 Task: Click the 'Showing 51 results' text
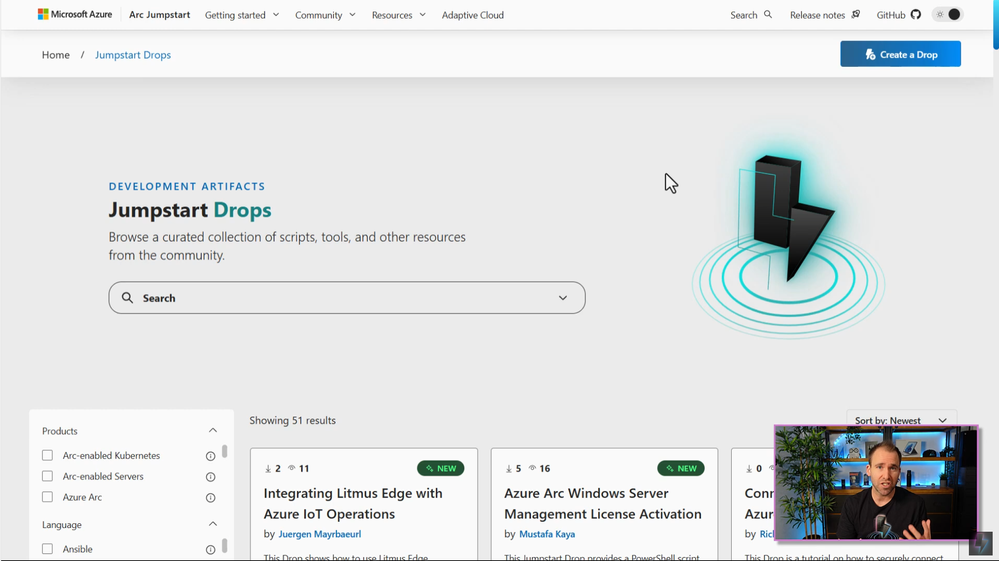[292, 420]
